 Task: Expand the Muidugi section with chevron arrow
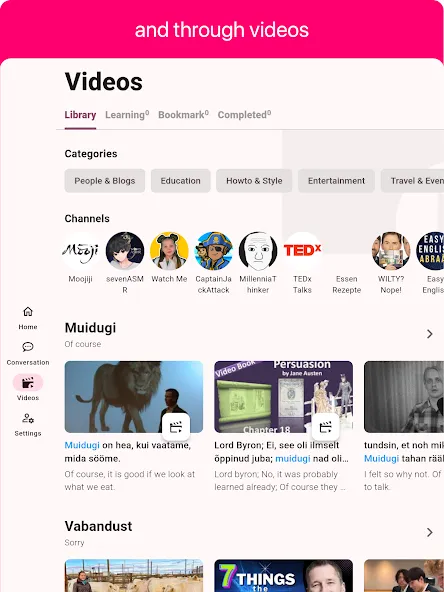point(430,334)
